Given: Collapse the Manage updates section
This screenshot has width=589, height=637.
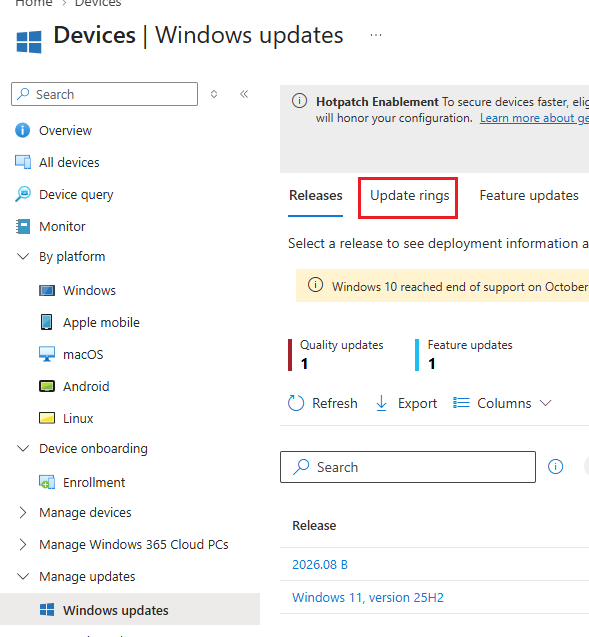Looking at the screenshot, I should click(23, 576).
